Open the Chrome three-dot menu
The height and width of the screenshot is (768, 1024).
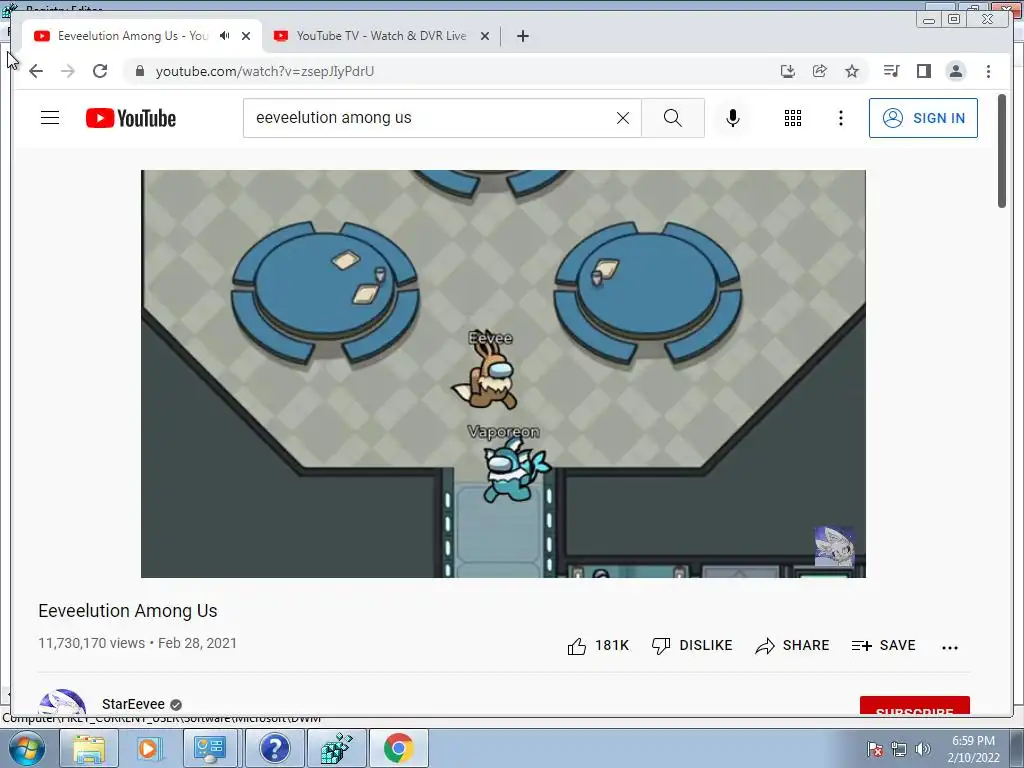[x=988, y=71]
